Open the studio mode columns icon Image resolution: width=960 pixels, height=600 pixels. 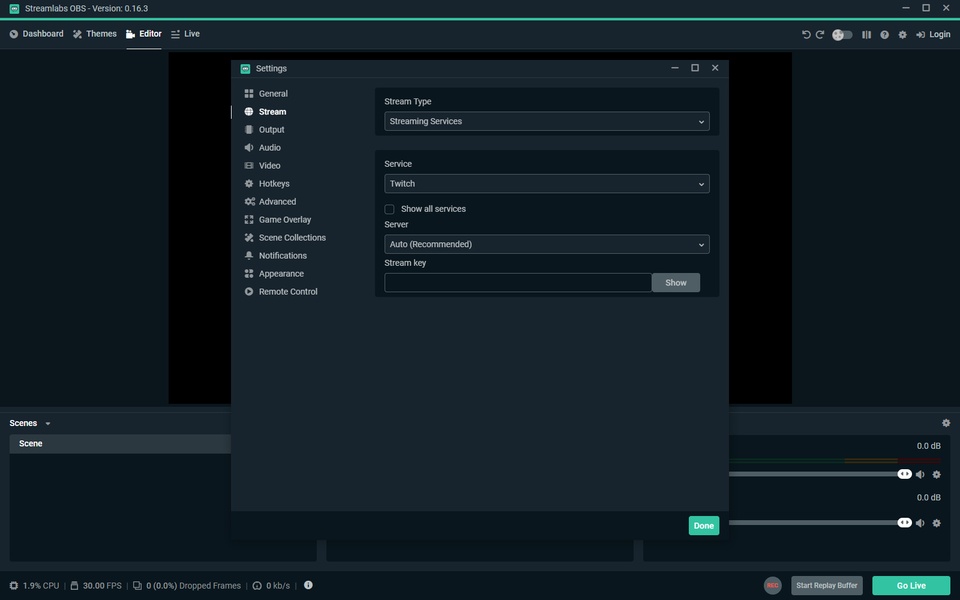click(x=866, y=34)
